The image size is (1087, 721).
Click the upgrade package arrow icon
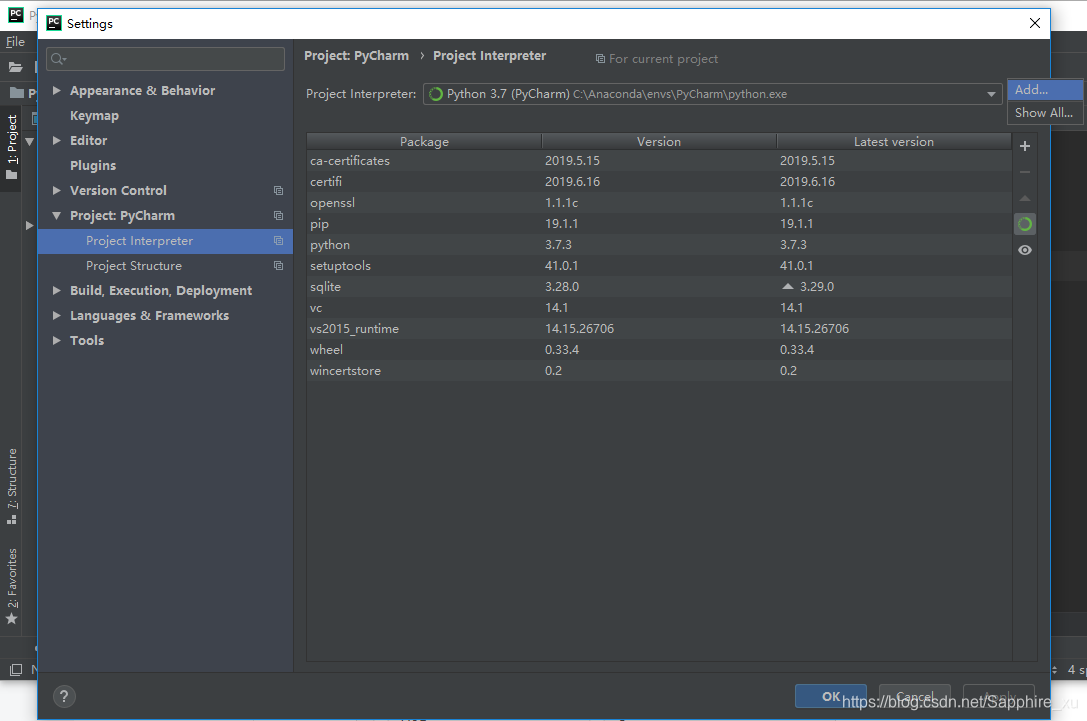tap(1024, 197)
